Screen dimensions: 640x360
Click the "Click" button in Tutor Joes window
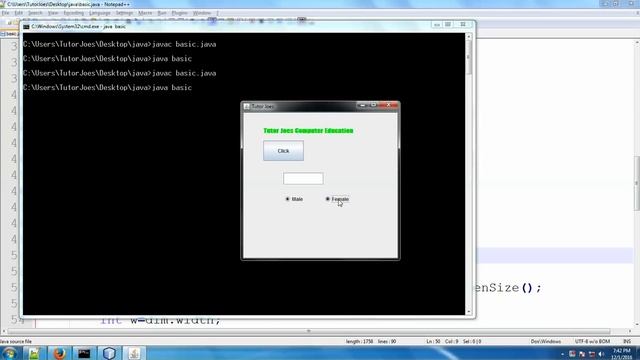click(x=283, y=151)
